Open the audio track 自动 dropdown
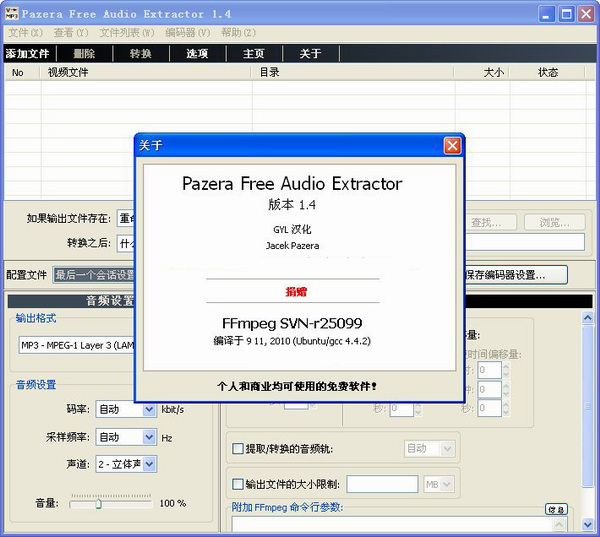The height and width of the screenshot is (537, 600). coord(429,449)
